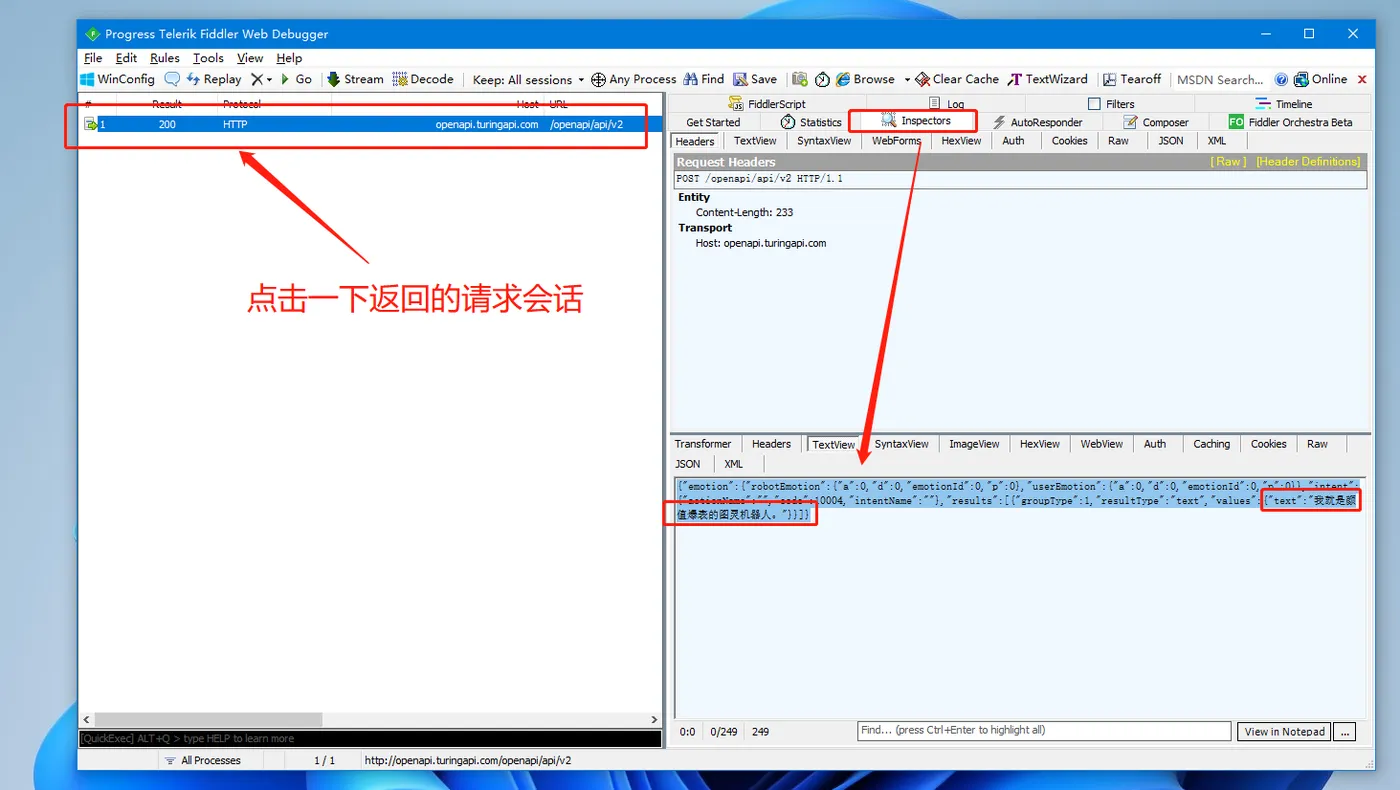The width and height of the screenshot is (1400, 790).
Task: Switch to the FiddlerScript tab
Action: pyautogui.click(x=767, y=104)
